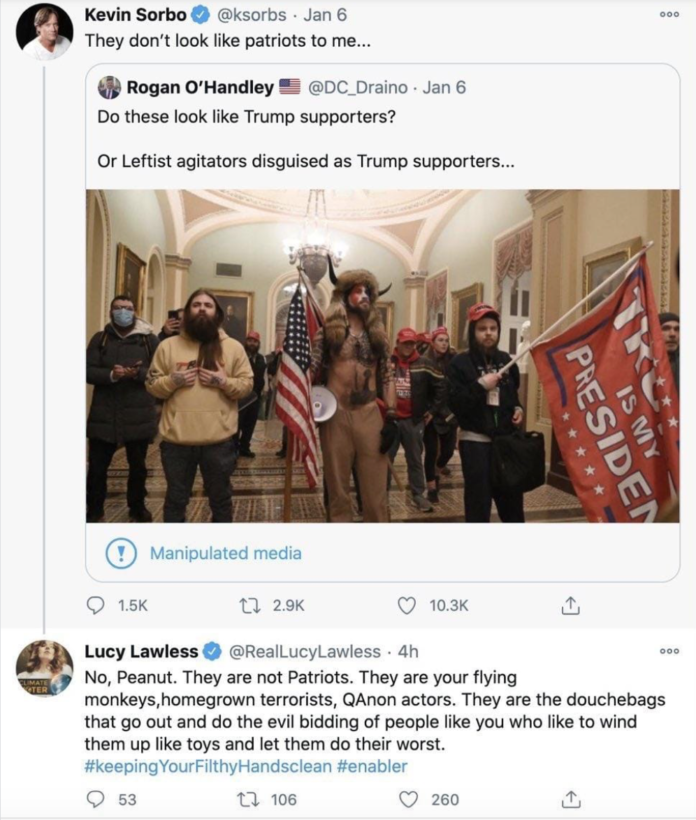
Task: Open more options on Kevin Sorbo's tweet
Action: [669, 15]
